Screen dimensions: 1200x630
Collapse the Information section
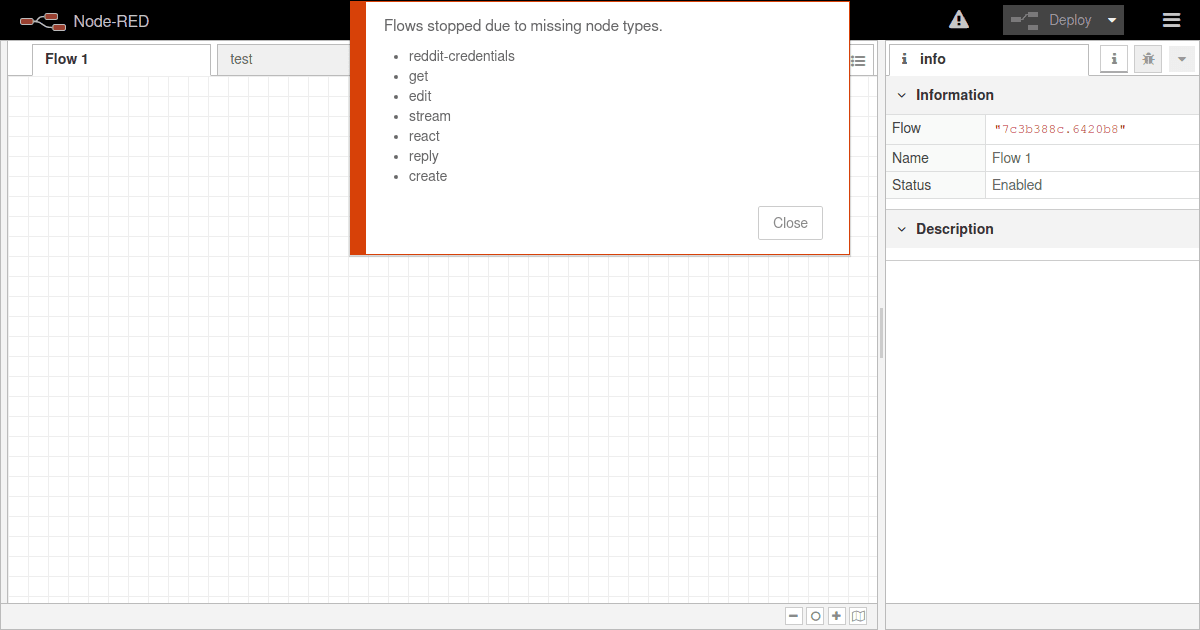click(x=902, y=94)
